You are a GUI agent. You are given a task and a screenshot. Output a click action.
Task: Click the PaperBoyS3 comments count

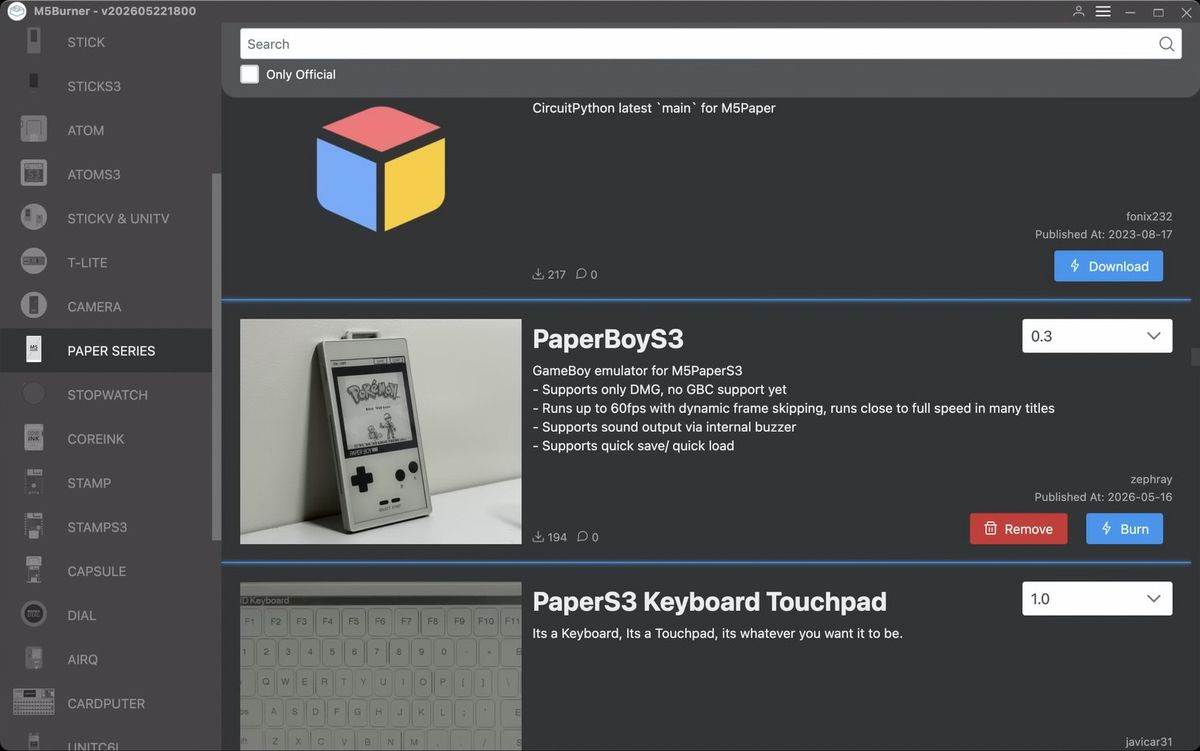587,537
